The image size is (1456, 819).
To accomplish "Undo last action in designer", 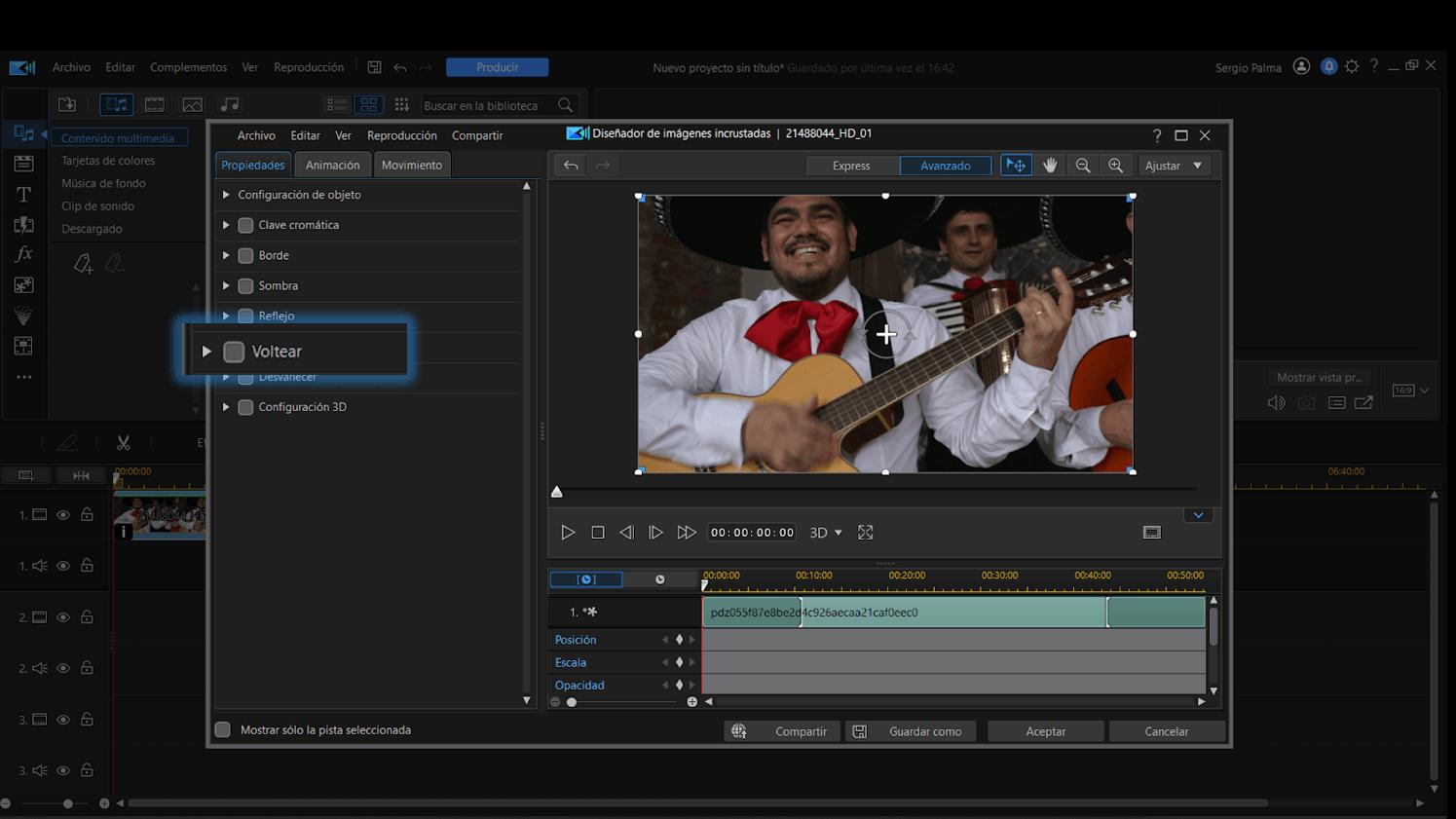I will pos(571,166).
